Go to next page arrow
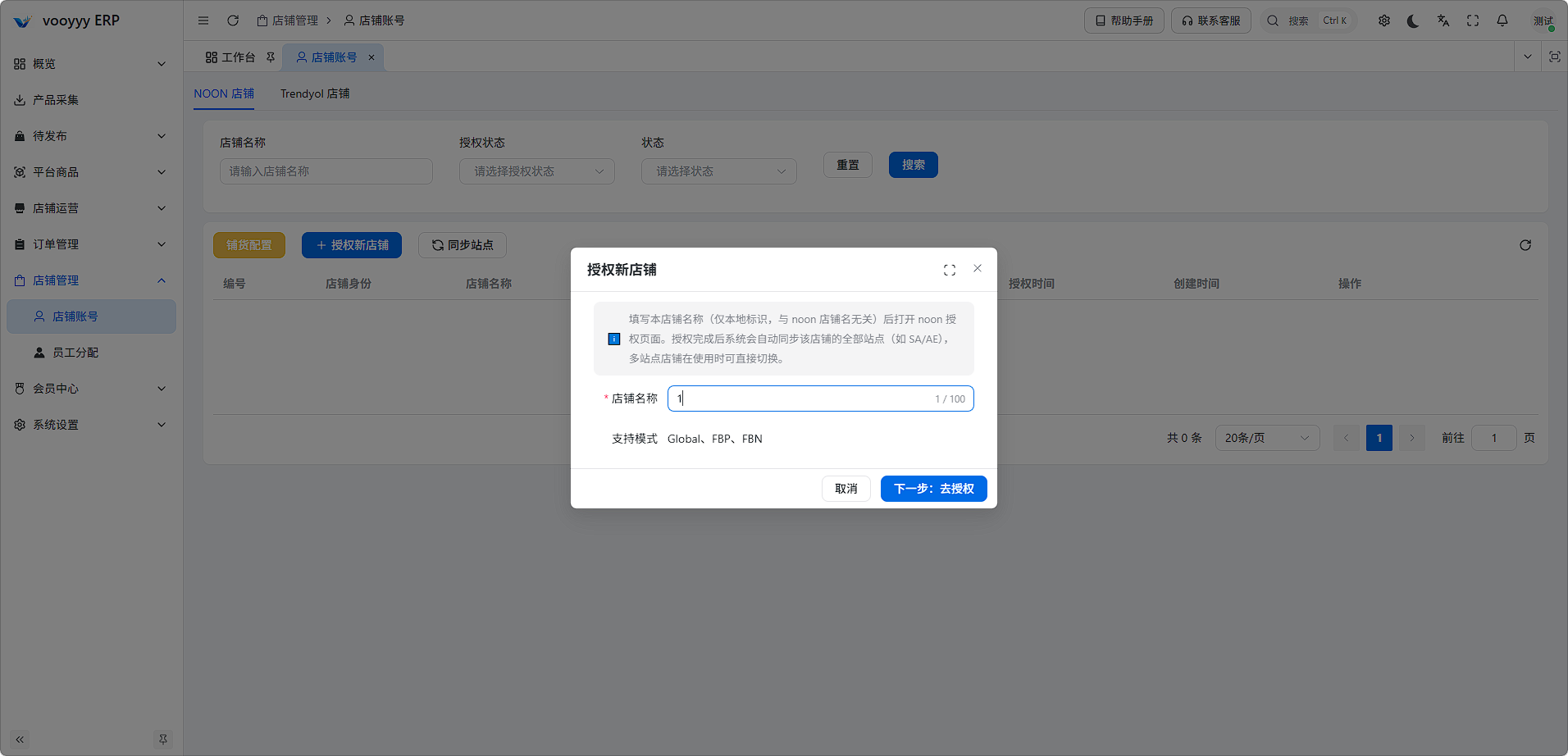Viewport: 1568px width, 756px height. click(x=1412, y=438)
